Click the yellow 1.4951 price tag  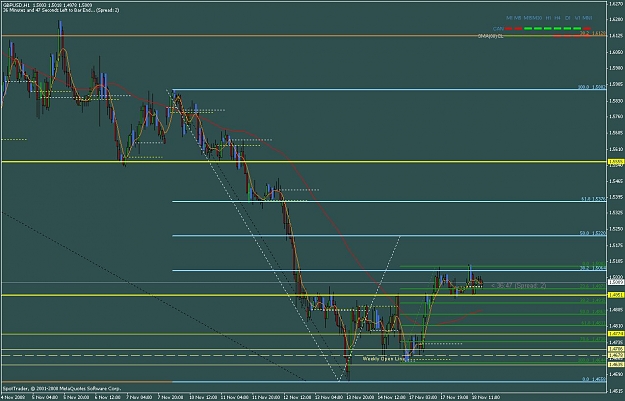616,295
